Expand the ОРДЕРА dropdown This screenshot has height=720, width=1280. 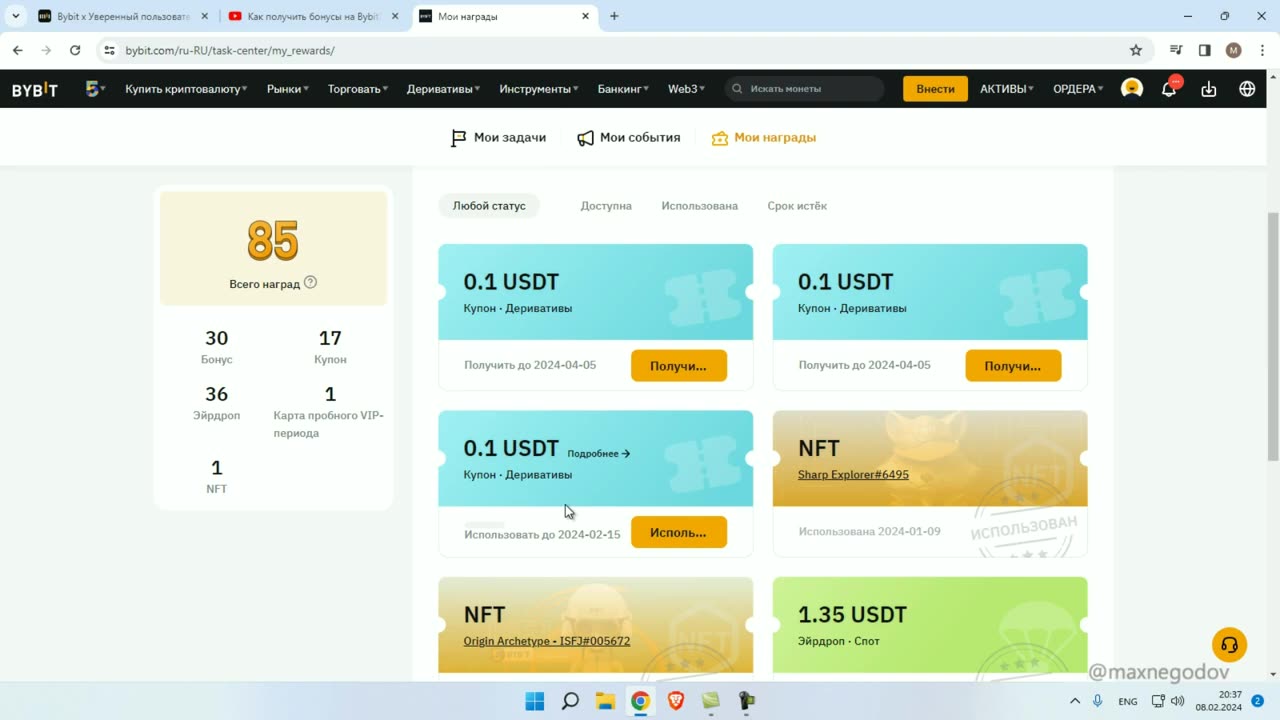(1078, 89)
